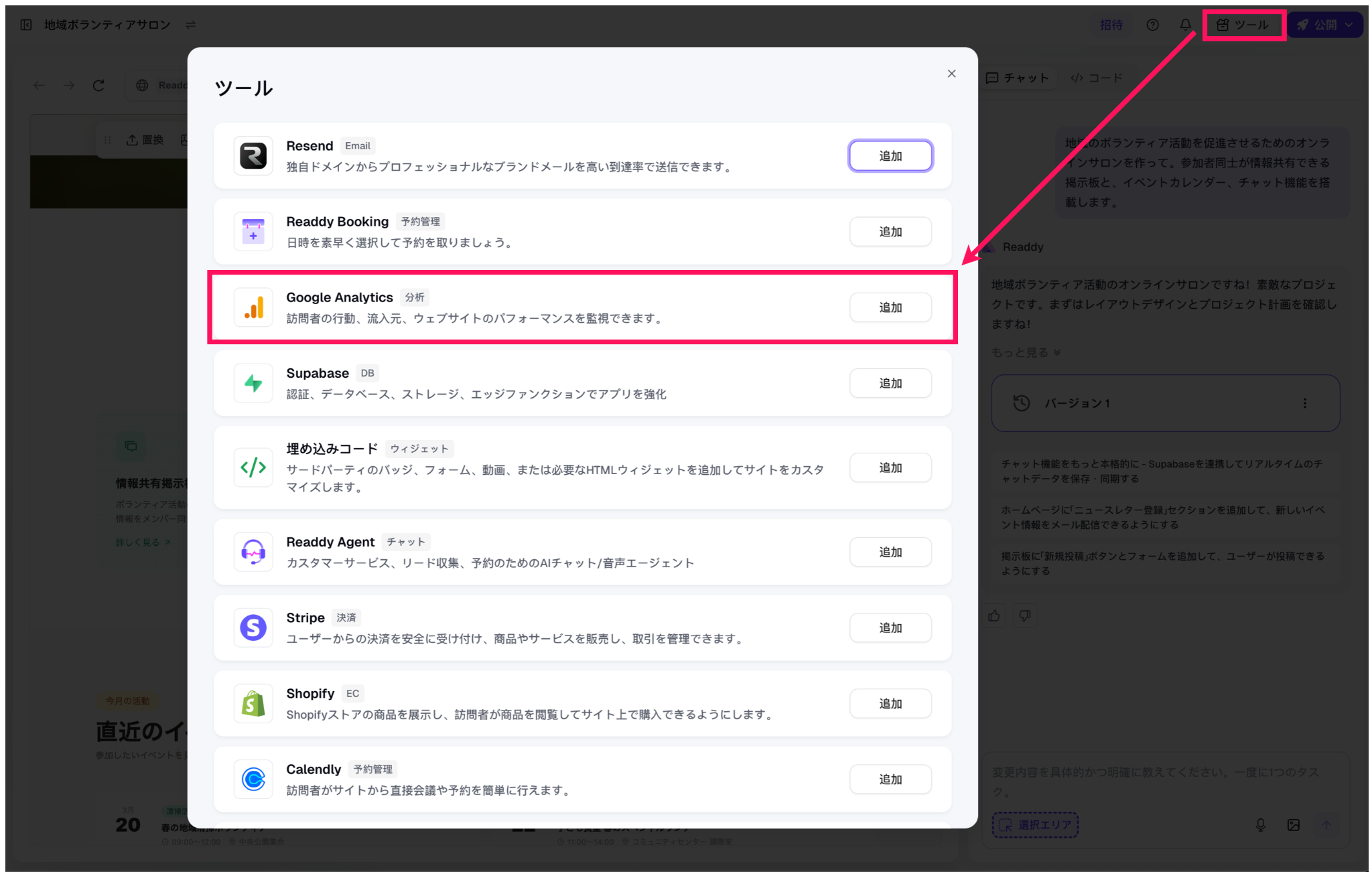Click the thumbs down feedback icon

(1025, 615)
